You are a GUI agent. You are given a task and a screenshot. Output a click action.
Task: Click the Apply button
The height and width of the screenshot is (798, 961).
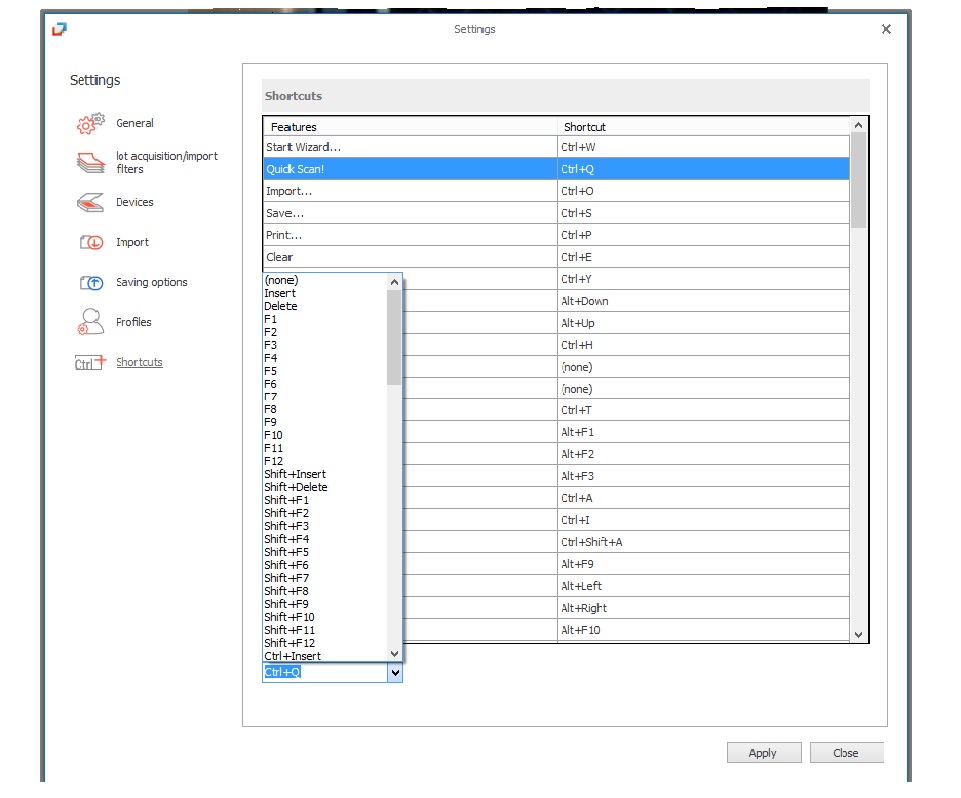pyautogui.click(x=764, y=753)
